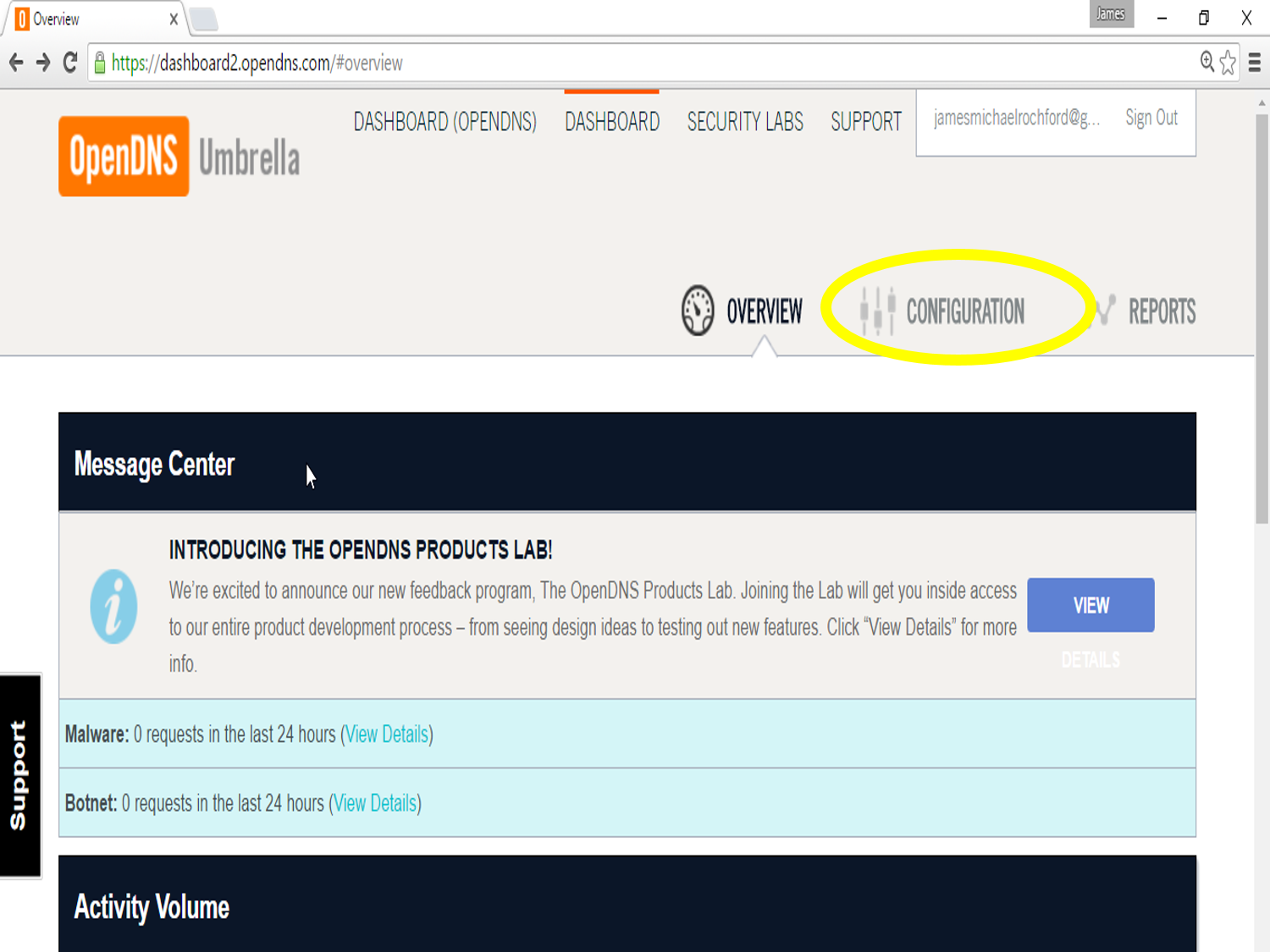Open the black Support side tab
Screen dimensions: 1270x952
tap(20, 776)
